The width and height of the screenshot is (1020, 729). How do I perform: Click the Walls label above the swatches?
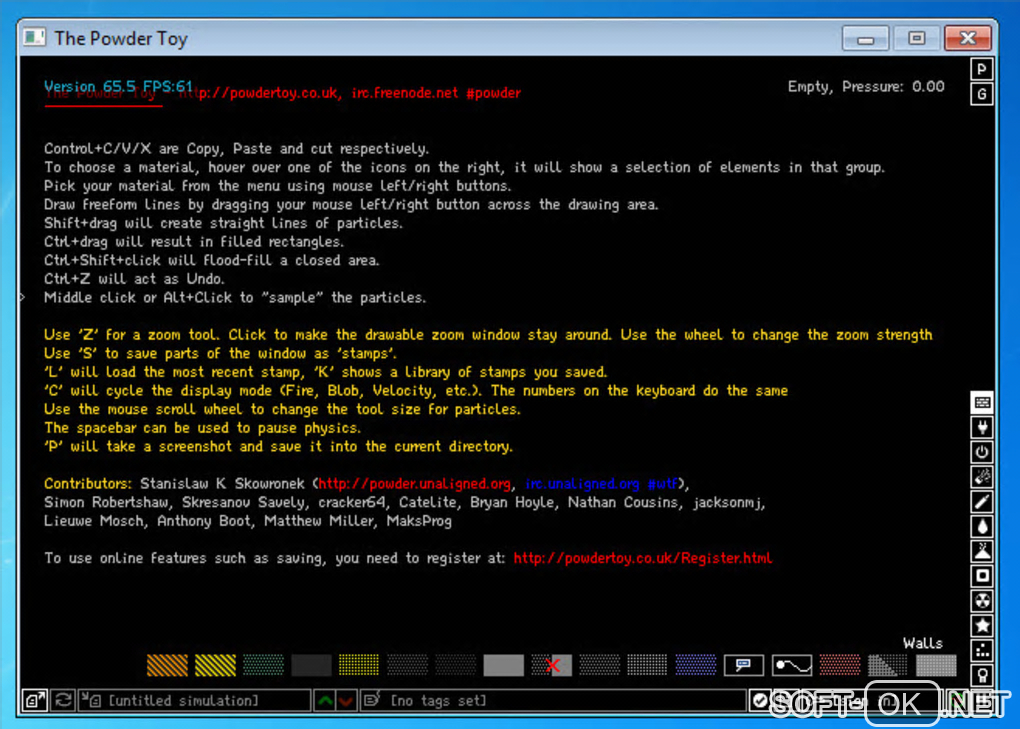922,643
